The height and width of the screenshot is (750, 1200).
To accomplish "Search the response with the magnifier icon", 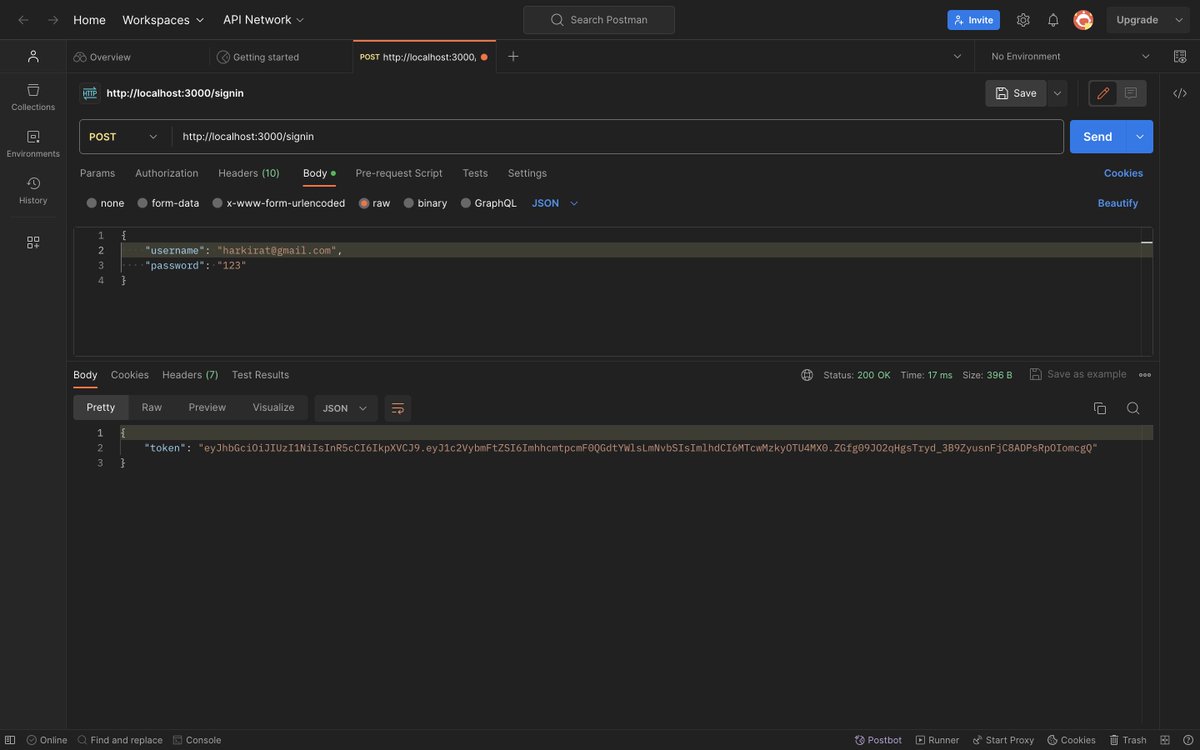I will click(1133, 408).
